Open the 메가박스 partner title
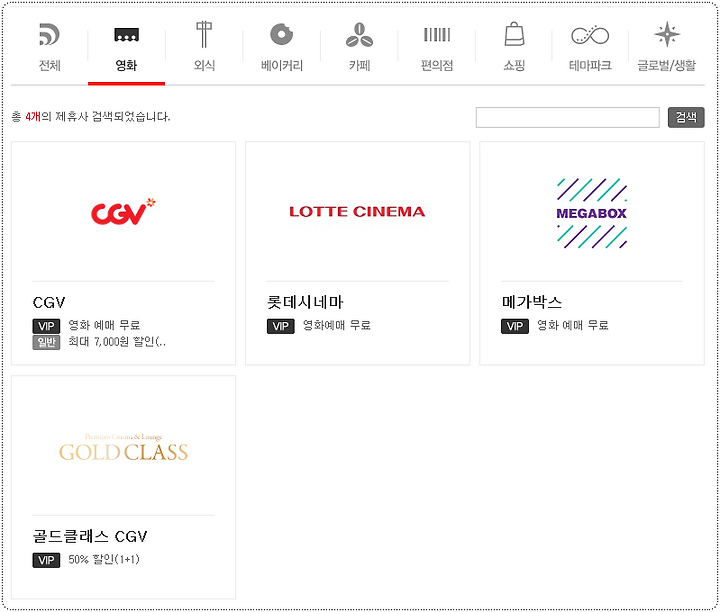Screen dimensions: 720x612 (532, 302)
